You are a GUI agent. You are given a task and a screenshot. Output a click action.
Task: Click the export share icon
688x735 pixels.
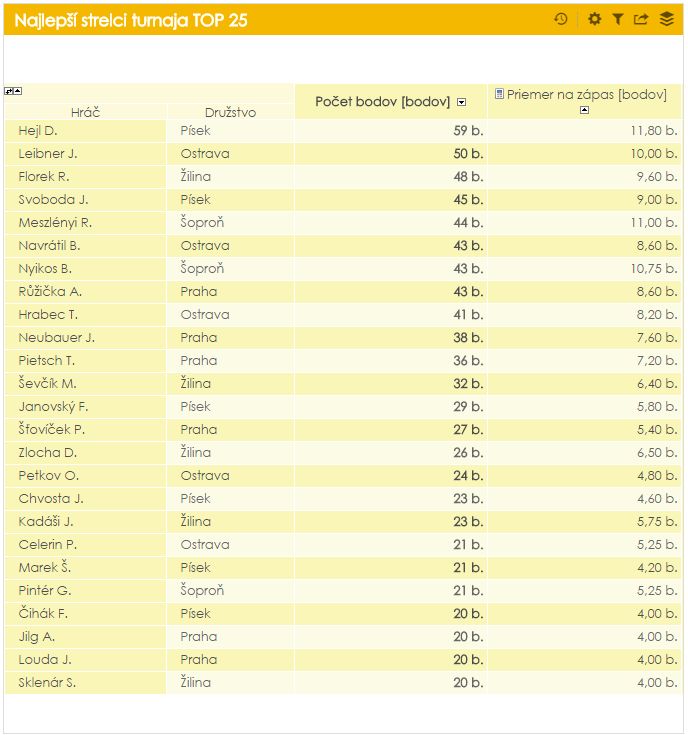point(641,19)
